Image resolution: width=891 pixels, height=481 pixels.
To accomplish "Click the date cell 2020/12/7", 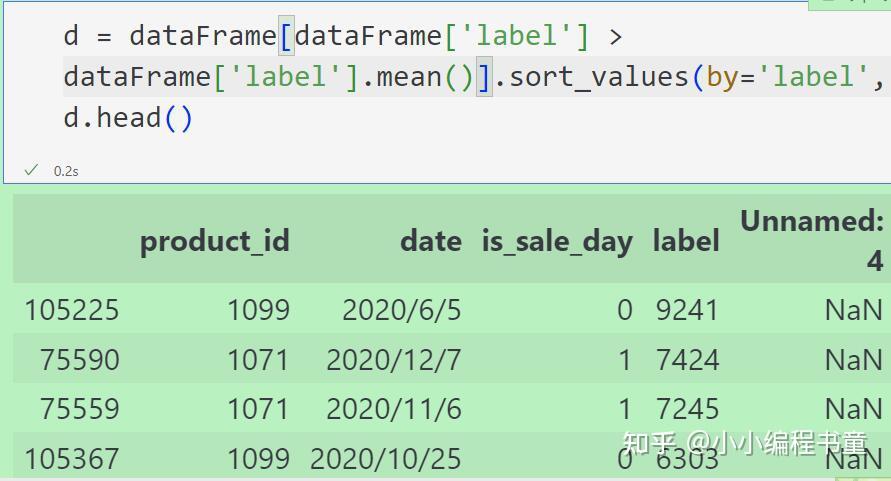I will 393,359.
